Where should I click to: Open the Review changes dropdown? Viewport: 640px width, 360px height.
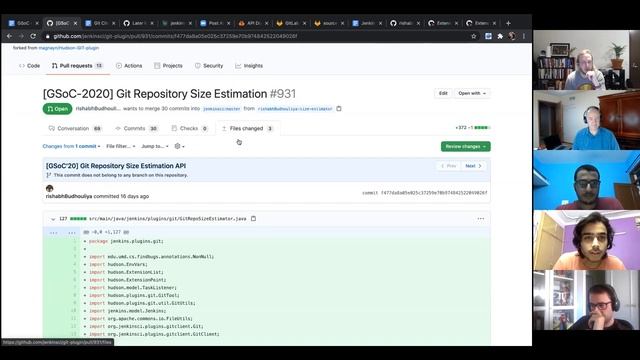tap(466, 147)
